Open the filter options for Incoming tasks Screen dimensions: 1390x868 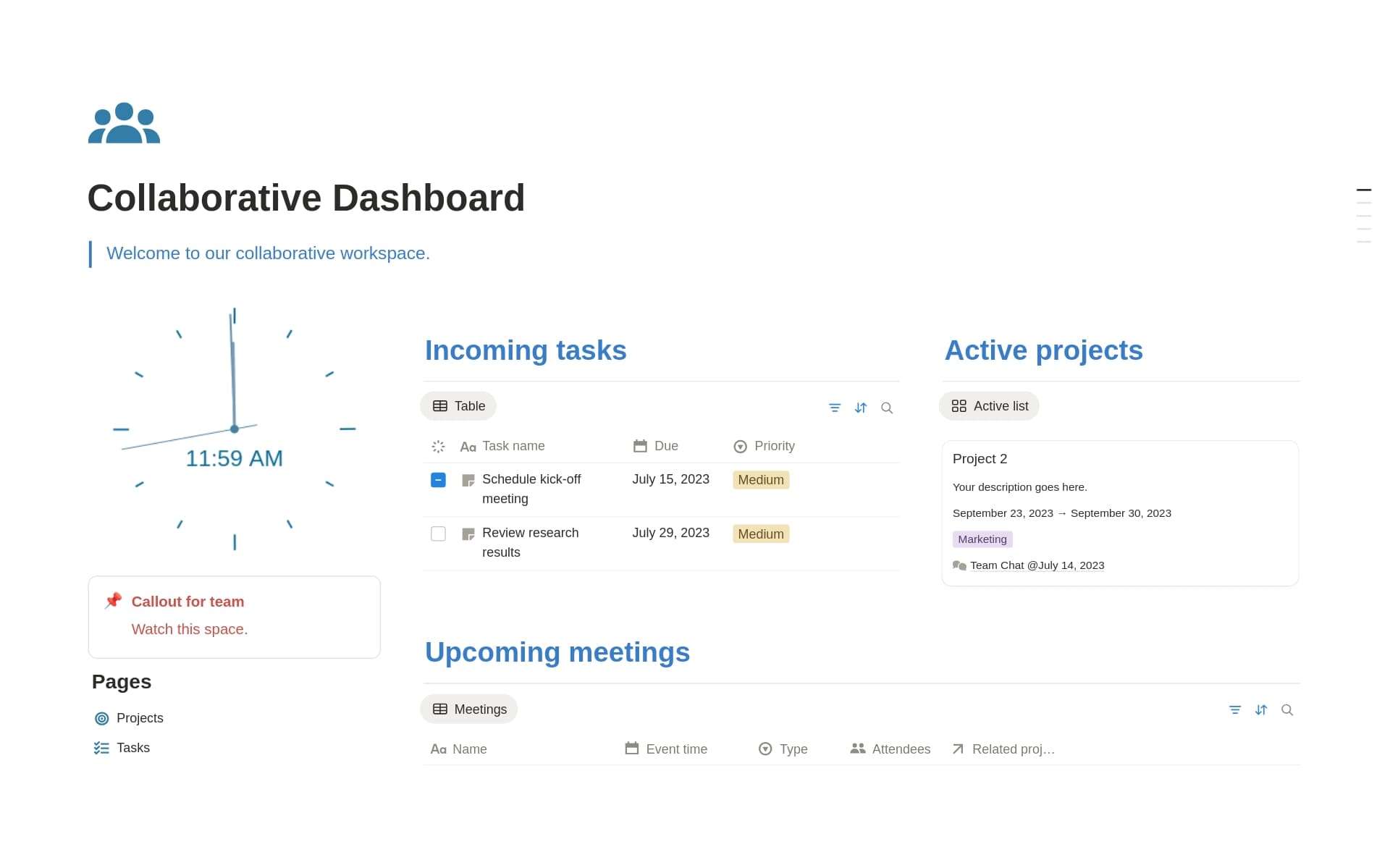click(835, 408)
